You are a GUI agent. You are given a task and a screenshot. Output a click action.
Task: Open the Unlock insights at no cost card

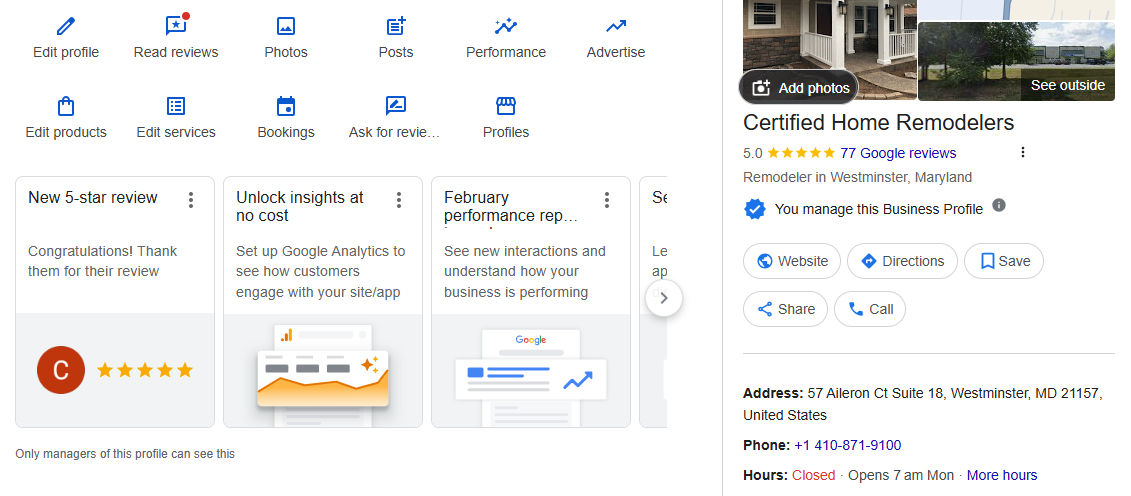tap(322, 302)
